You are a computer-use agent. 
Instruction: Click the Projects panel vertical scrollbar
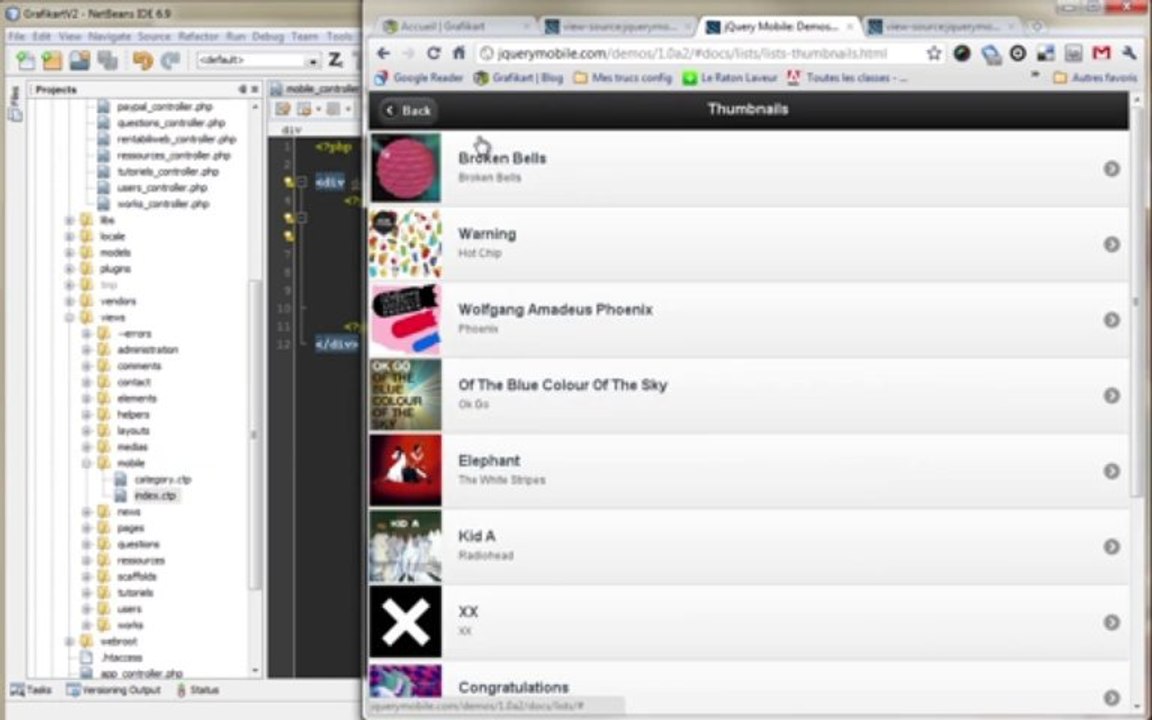coord(255,433)
